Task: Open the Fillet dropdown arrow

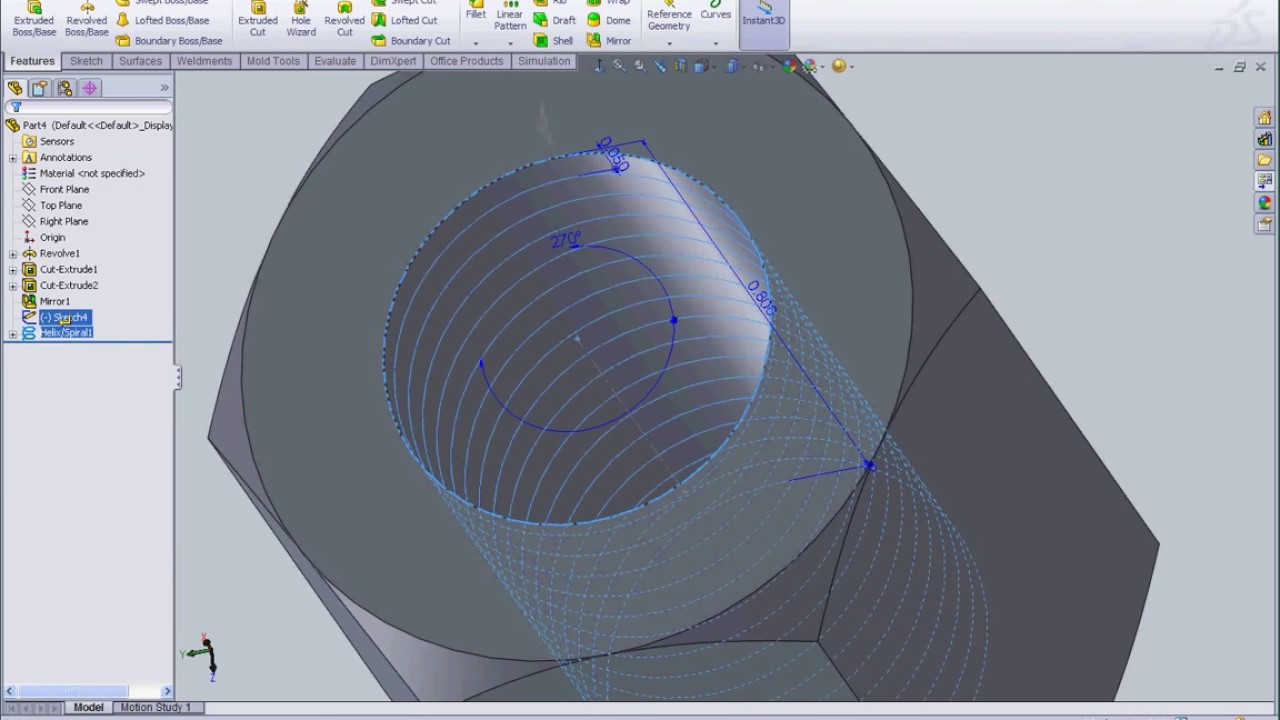Action: (476, 43)
